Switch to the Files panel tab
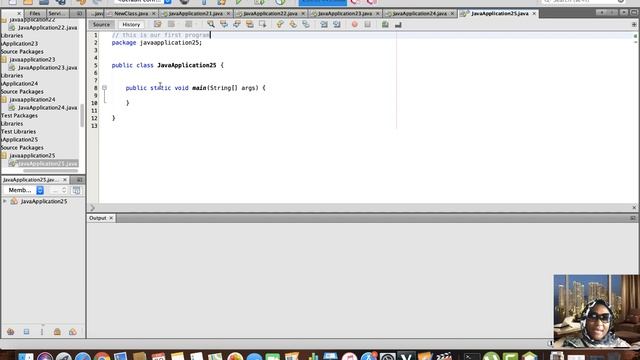This screenshot has height=360, width=640. pos(35,13)
